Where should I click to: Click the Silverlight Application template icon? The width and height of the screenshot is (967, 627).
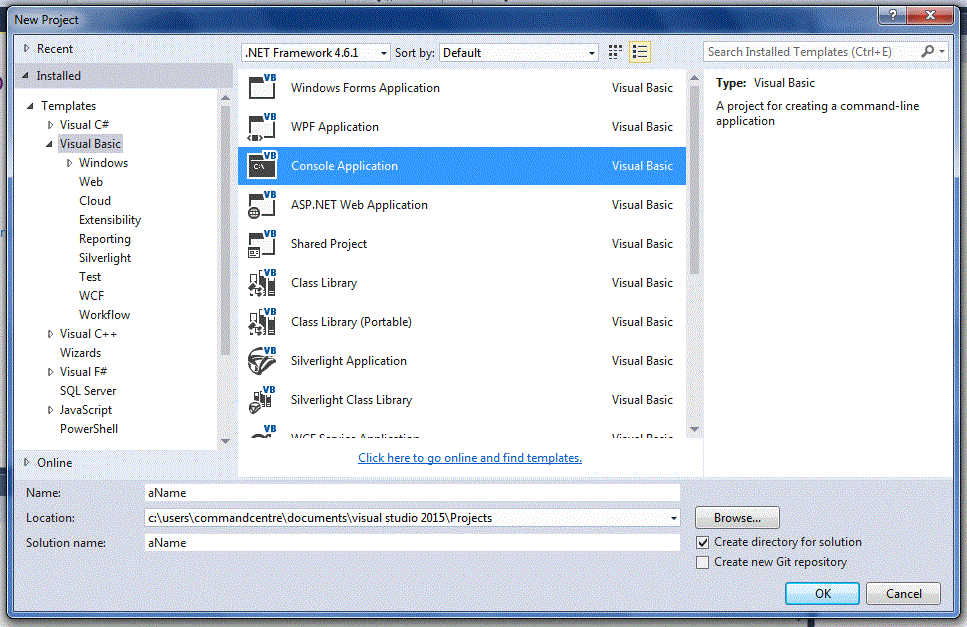pos(261,361)
